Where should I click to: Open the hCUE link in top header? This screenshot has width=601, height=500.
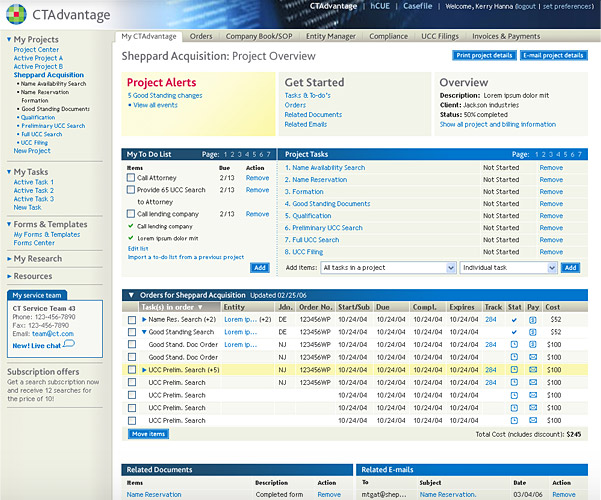380,6
